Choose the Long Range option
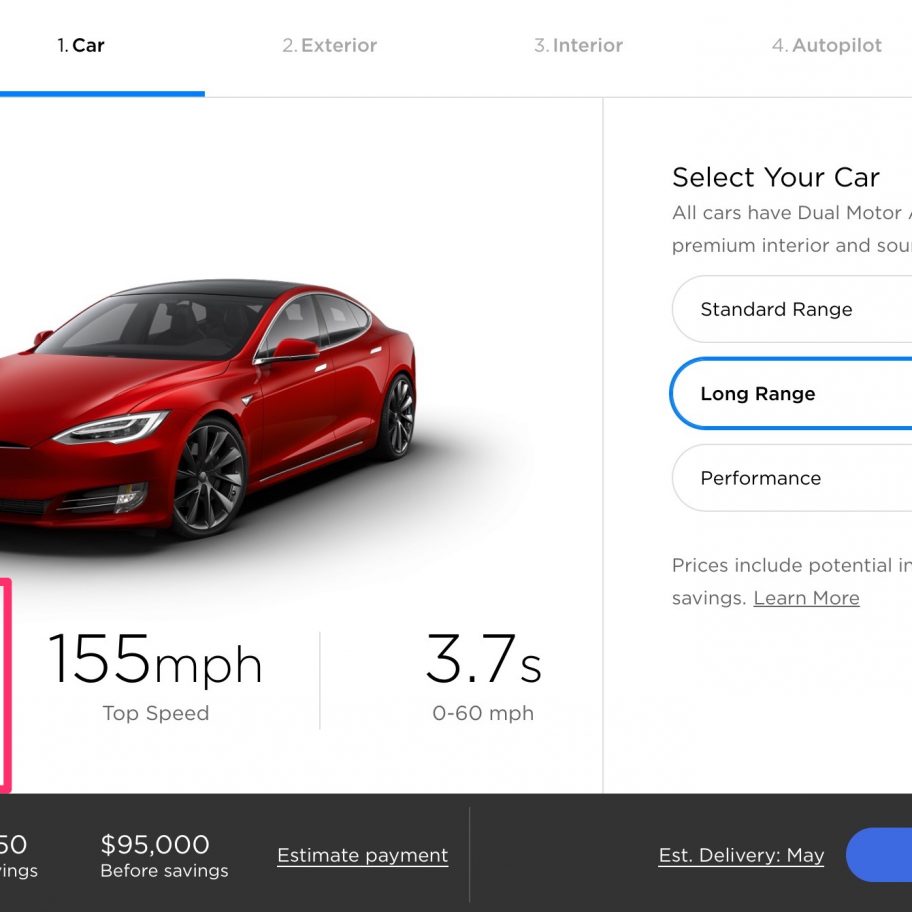This screenshot has height=912, width=912. (790, 394)
